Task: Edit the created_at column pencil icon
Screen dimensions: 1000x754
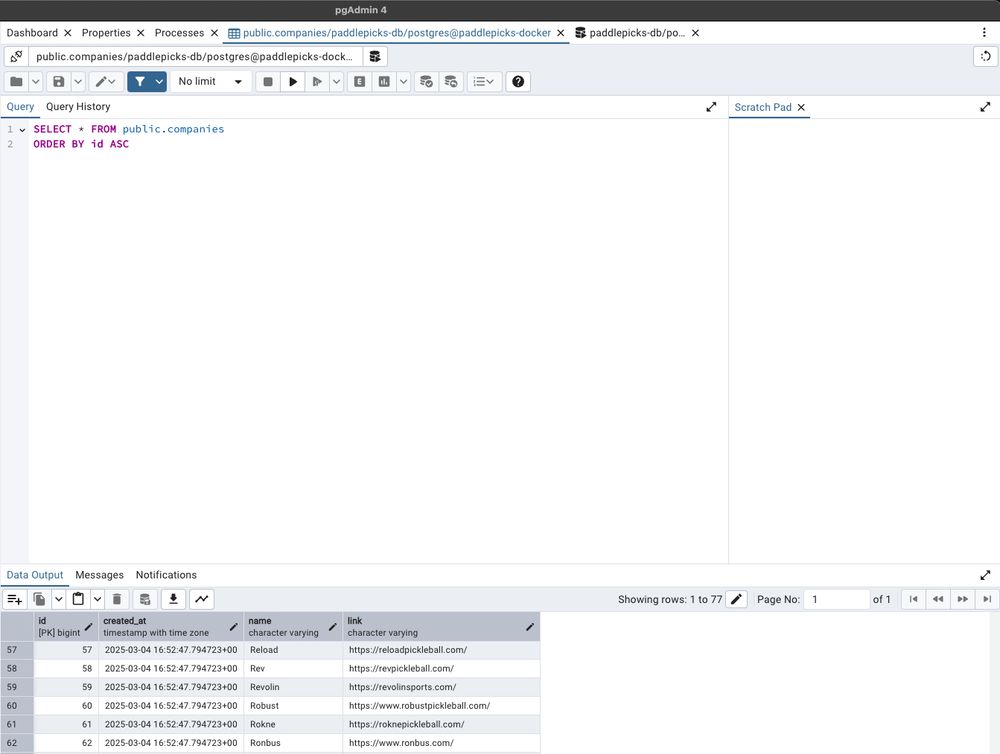Action: (x=234, y=627)
